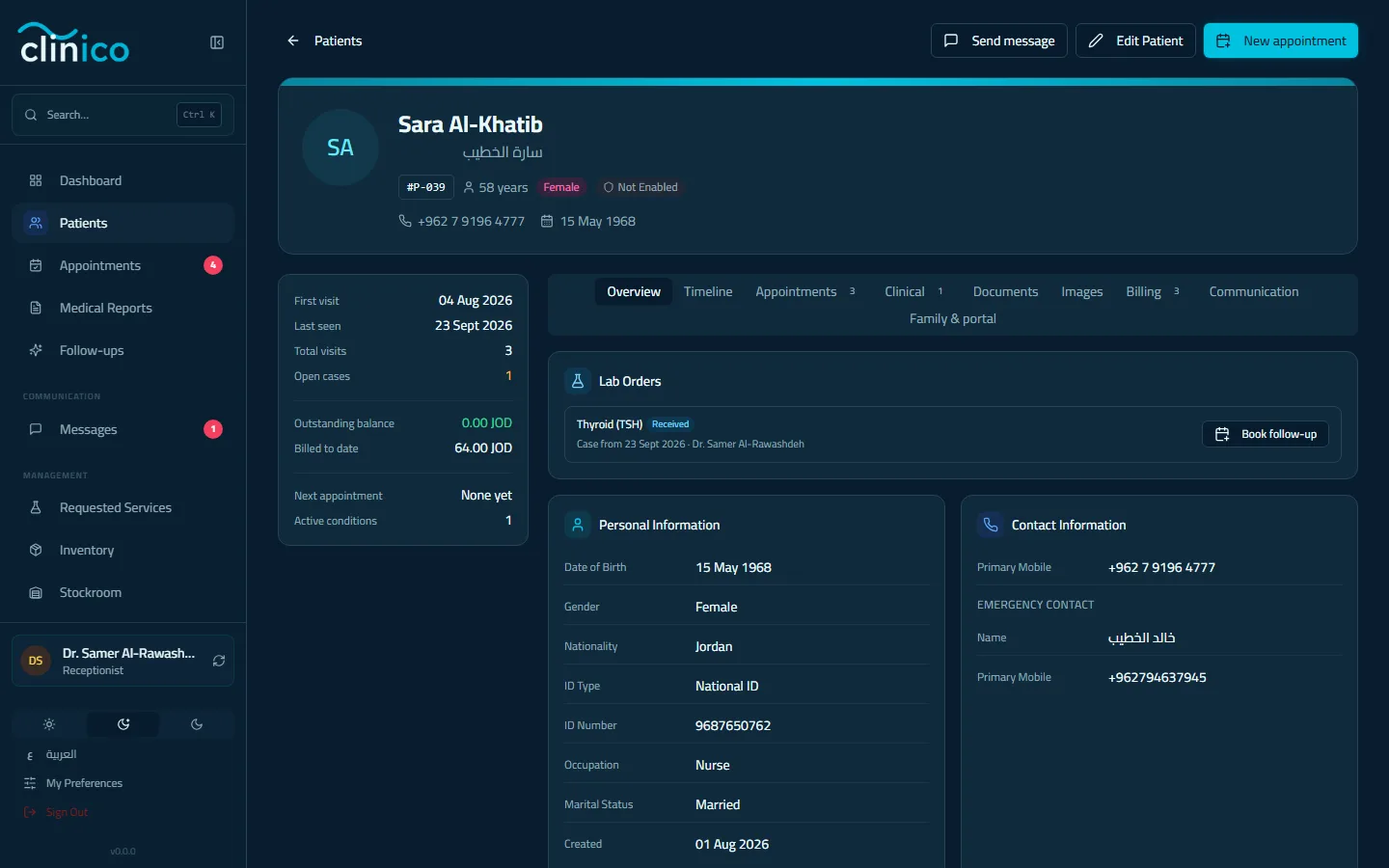Click Send message button

(999, 41)
